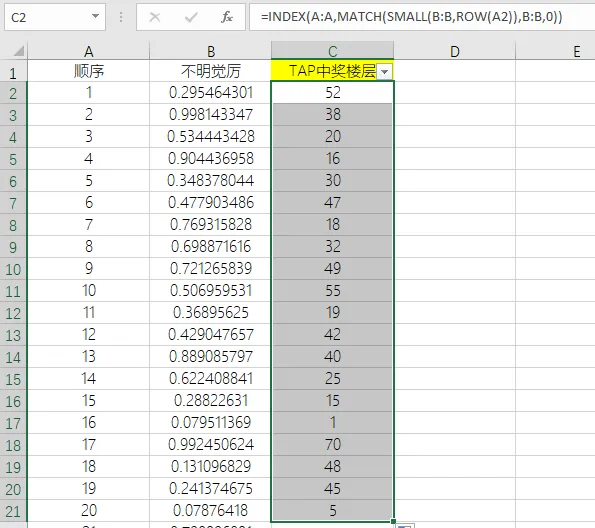595x528 pixels.
Task: Click the AutoFill options icon below column C
Action: (405, 526)
